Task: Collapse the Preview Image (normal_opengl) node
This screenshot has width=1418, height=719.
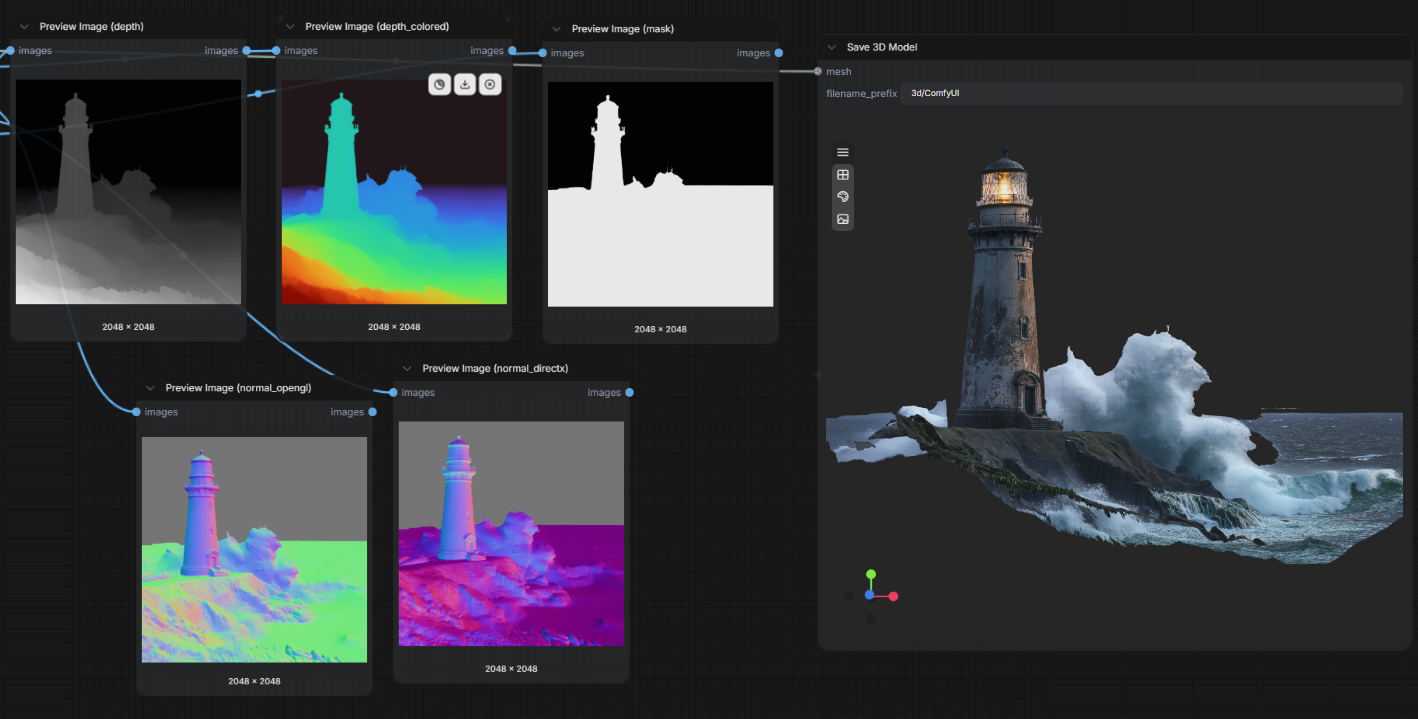Action: pyautogui.click(x=150, y=388)
